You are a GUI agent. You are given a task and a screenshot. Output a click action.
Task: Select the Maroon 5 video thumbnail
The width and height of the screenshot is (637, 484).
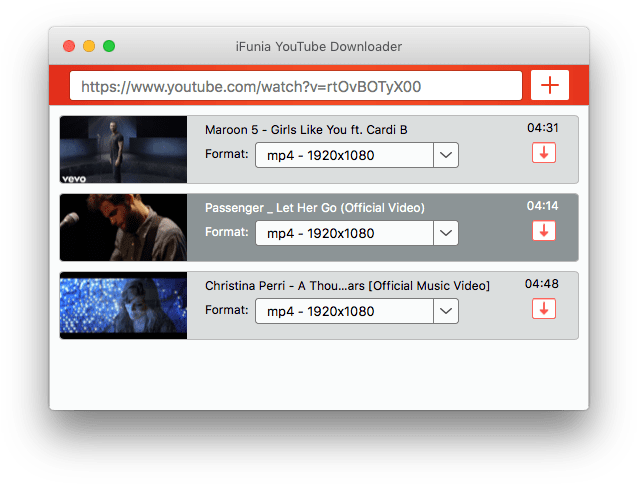pos(123,150)
